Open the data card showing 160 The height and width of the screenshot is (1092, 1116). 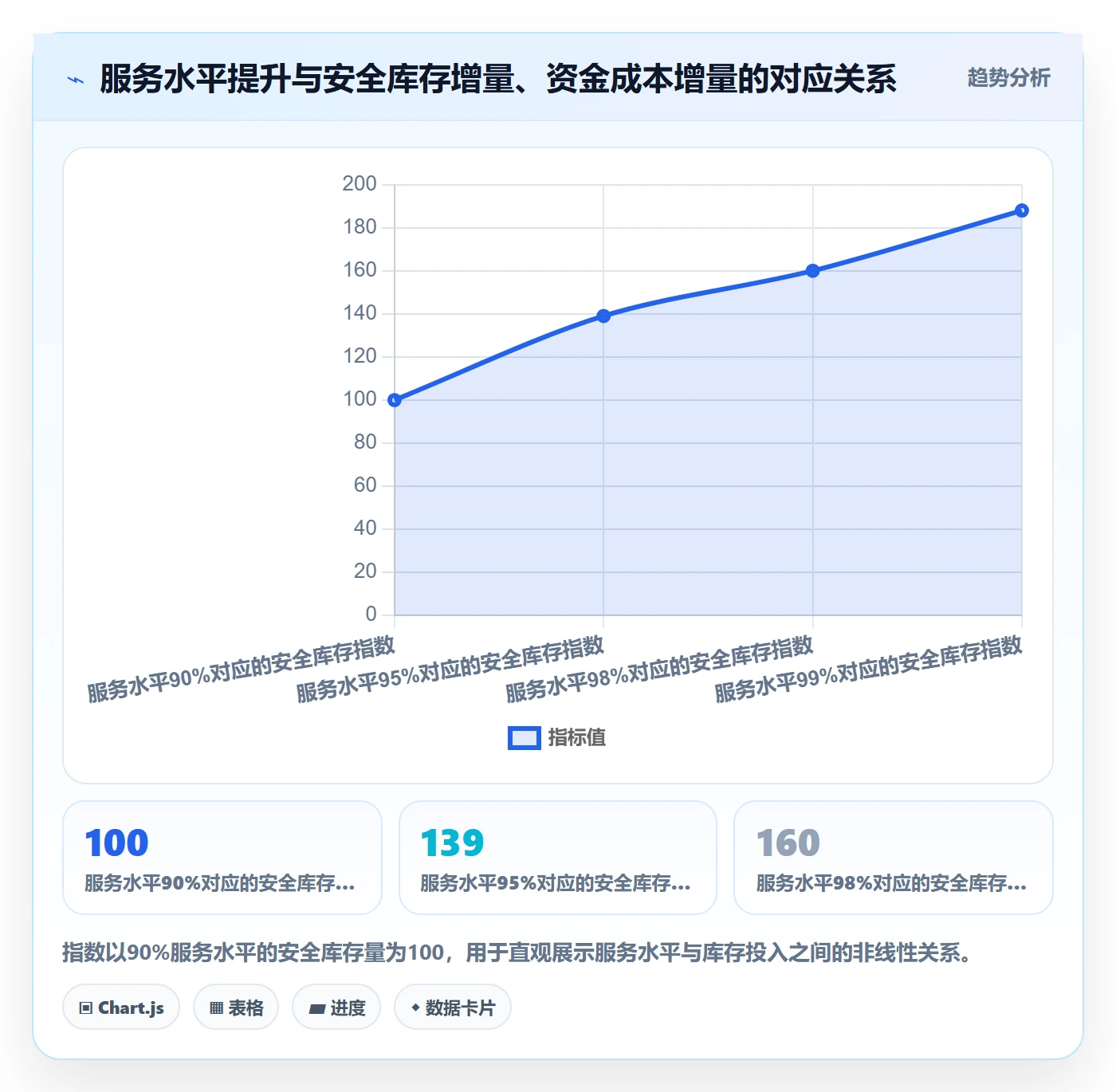894,858
